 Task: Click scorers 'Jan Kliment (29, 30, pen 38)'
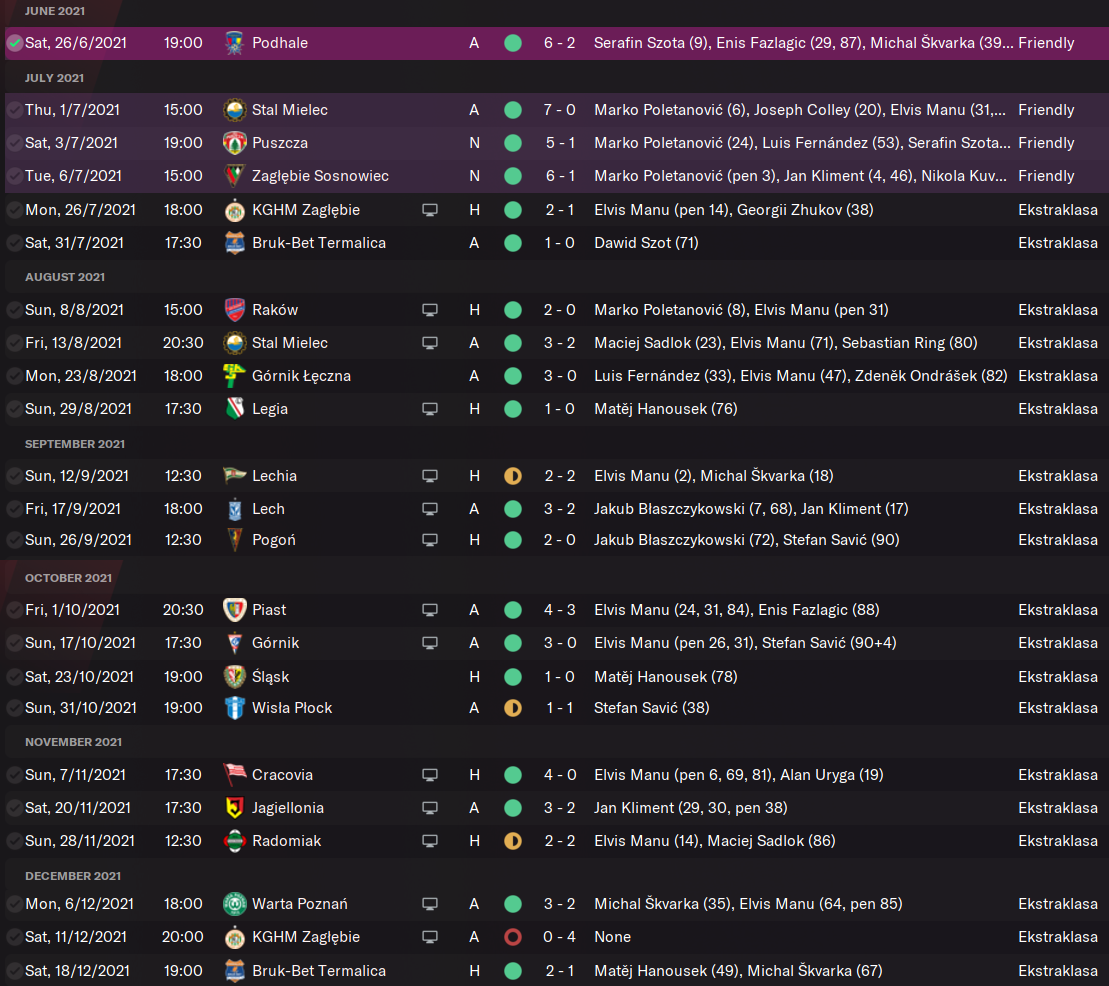691,808
